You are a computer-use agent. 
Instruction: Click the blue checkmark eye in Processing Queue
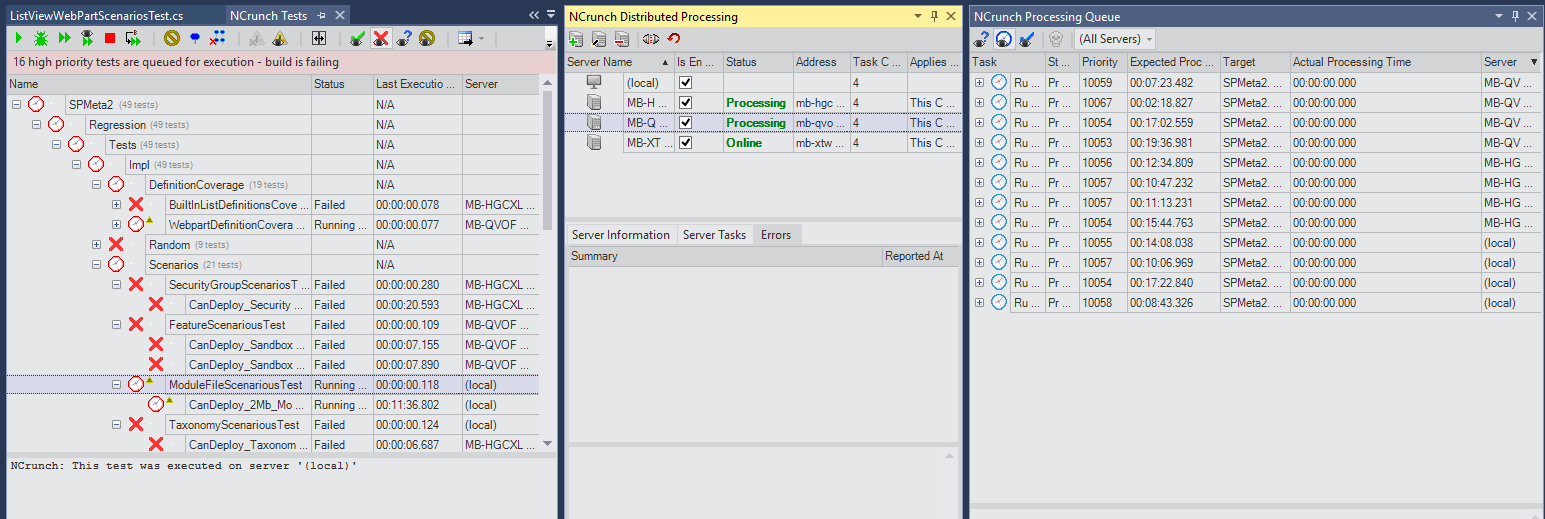(1027, 38)
